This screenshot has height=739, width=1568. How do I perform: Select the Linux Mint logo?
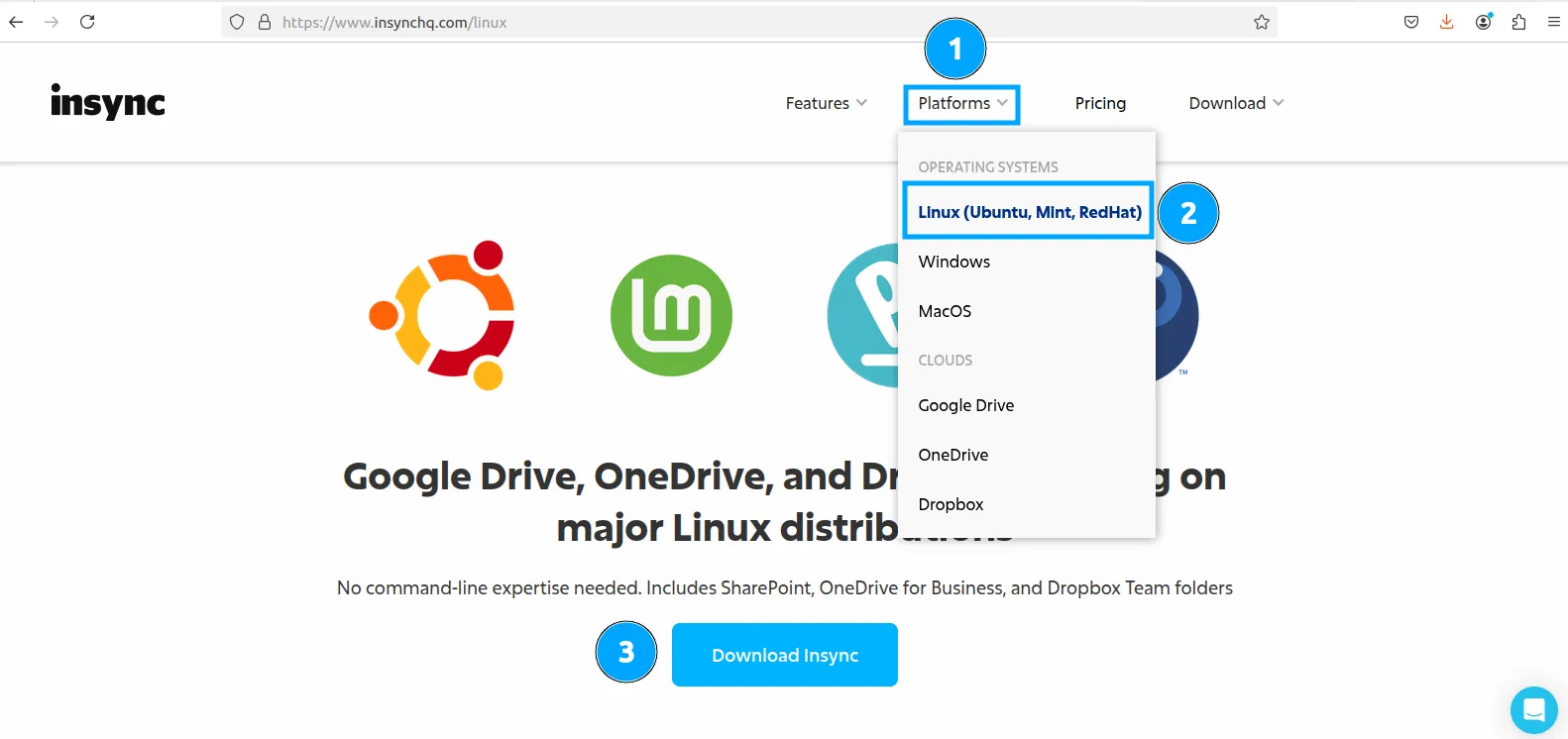[672, 315]
